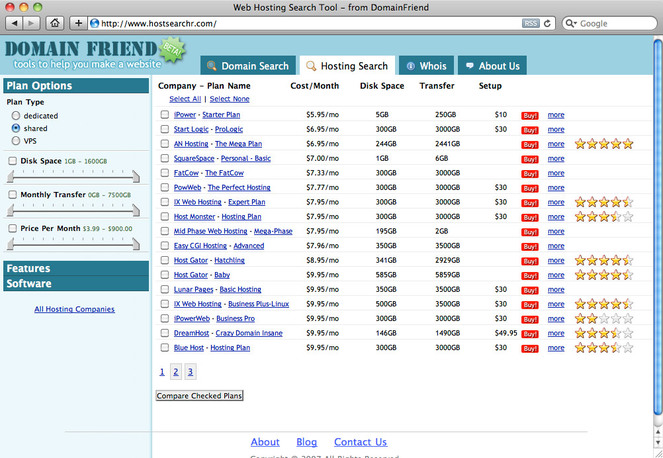Enable the Monthly Transfer filter checkbox
This screenshot has width=663, height=458.
click(13, 195)
